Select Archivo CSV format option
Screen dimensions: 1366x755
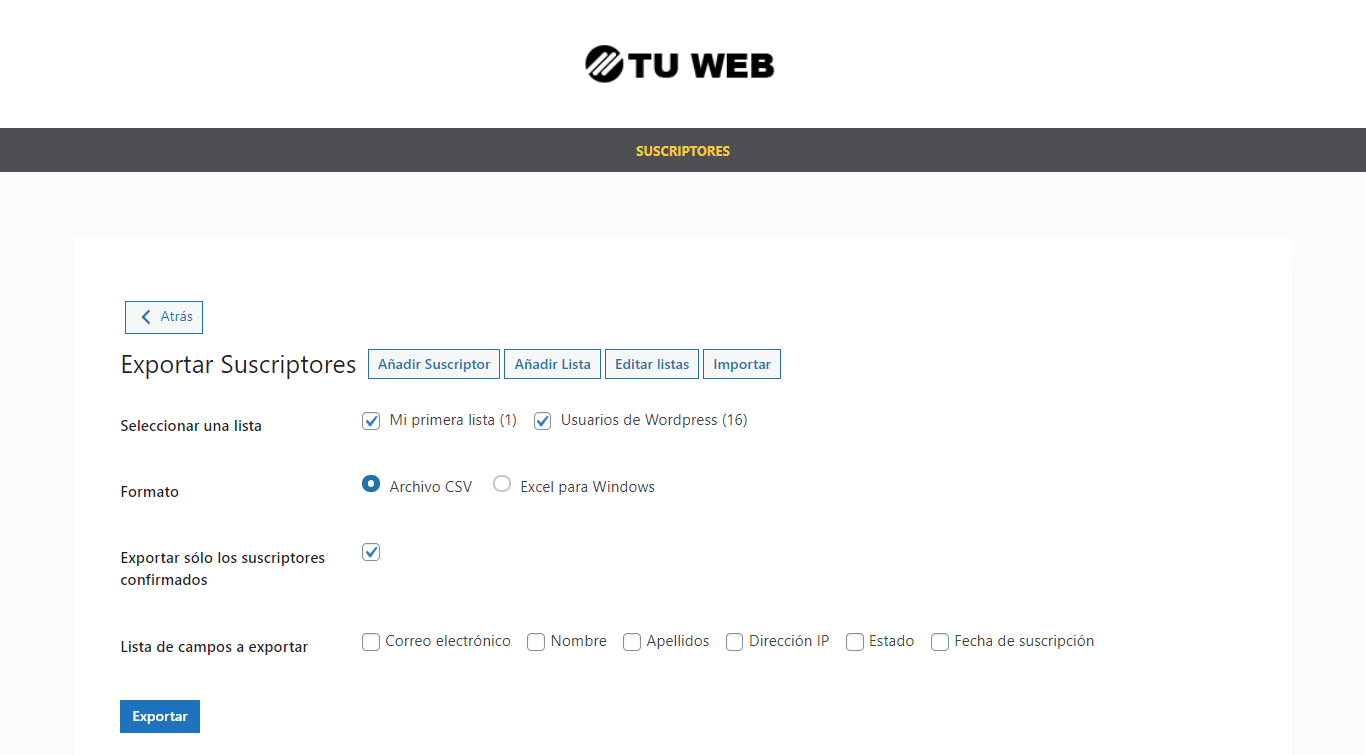tap(371, 484)
